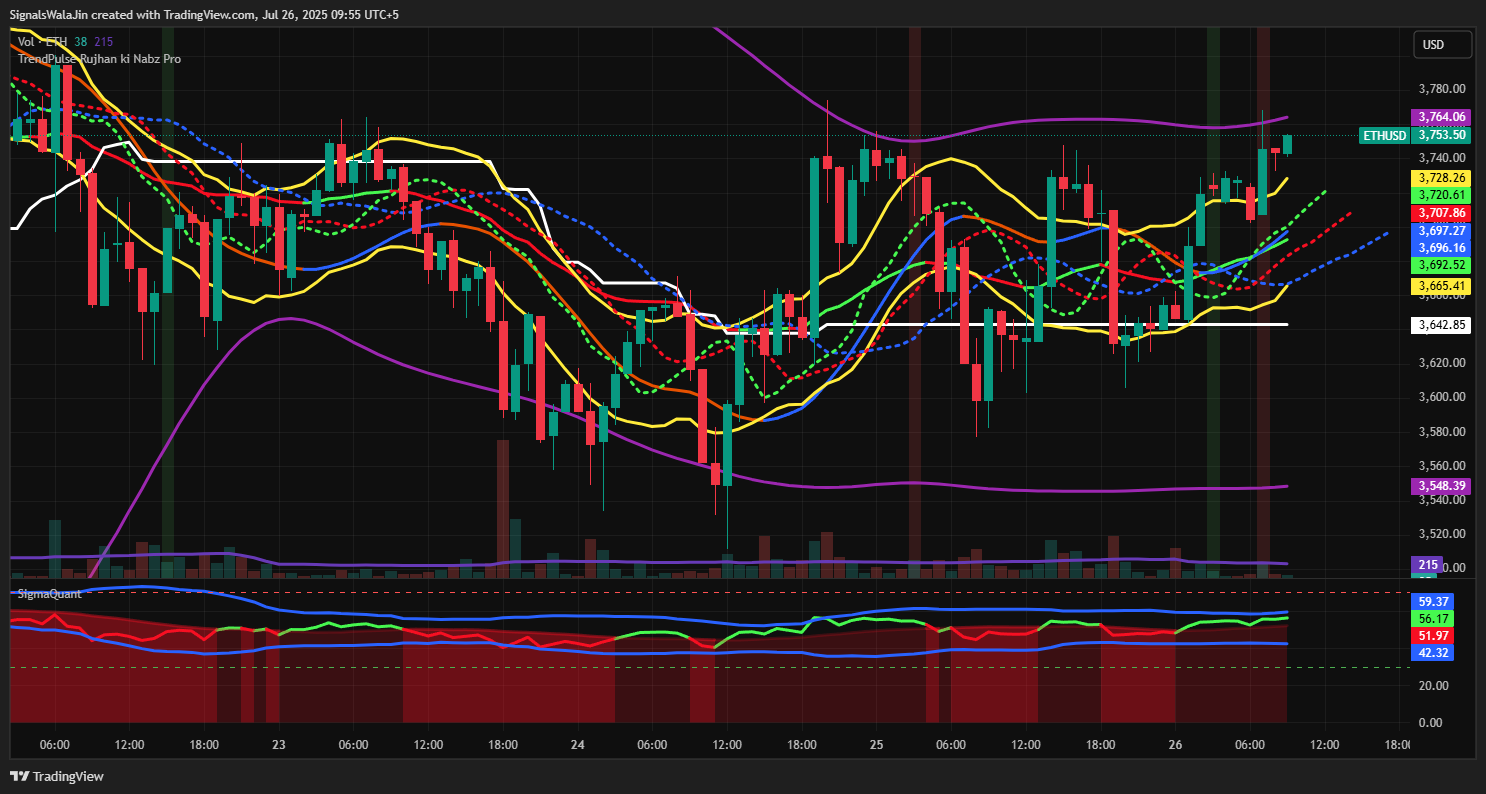Click the green 3,720.61 price tag
Viewport: 1486px width, 794px height.
pyautogui.click(x=1441, y=195)
